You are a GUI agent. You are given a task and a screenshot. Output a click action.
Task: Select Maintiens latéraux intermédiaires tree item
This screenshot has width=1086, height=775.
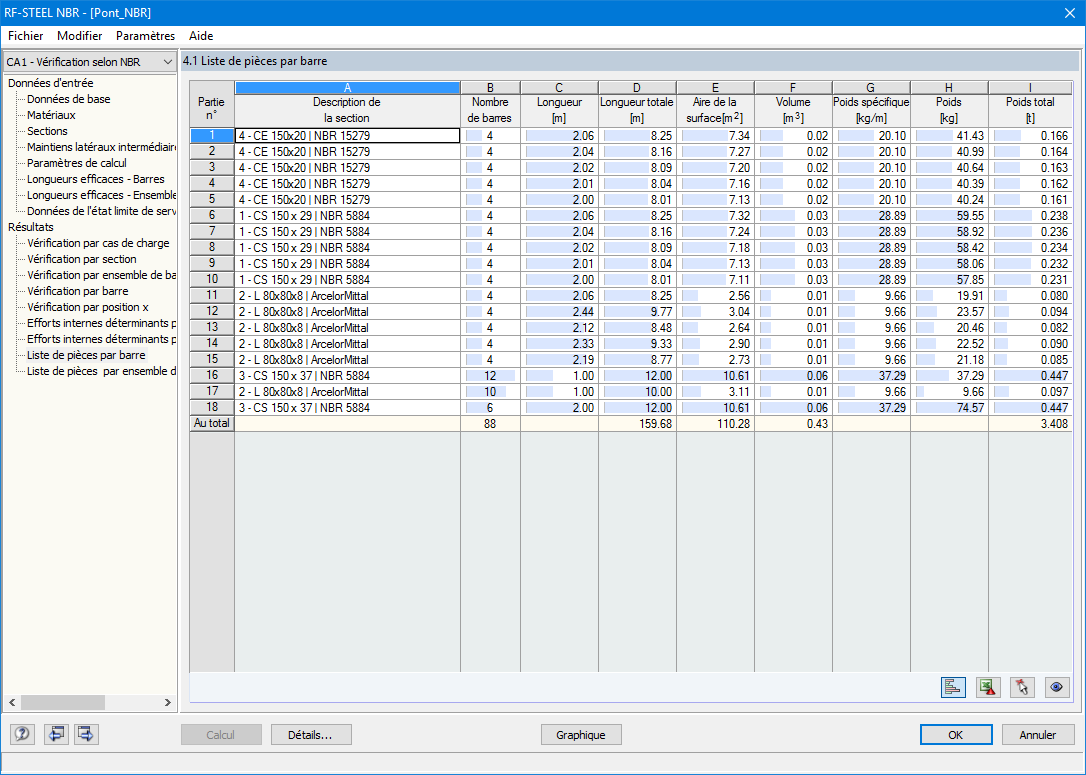click(x=101, y=147)
